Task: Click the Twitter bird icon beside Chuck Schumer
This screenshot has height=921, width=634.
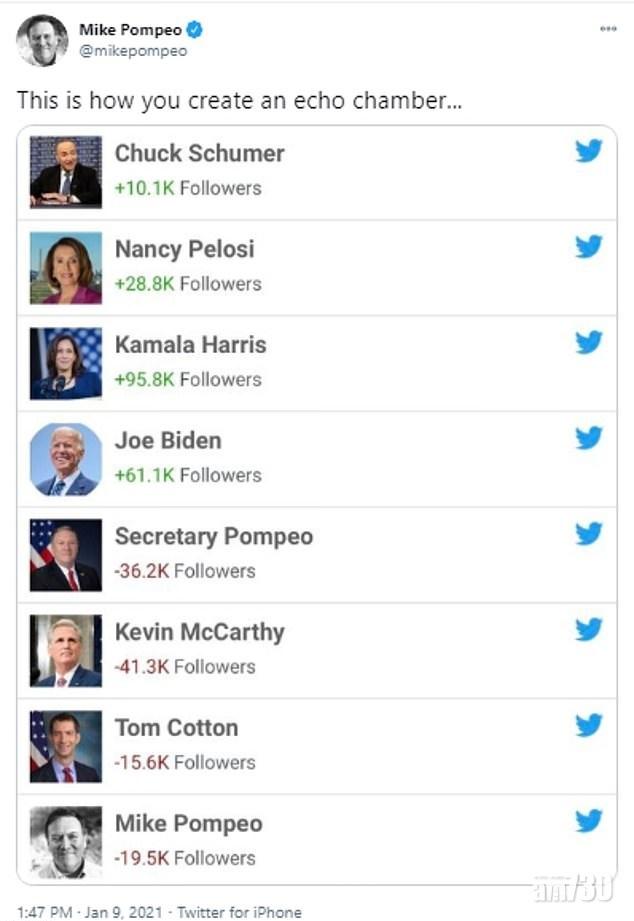Action: click(589, 152)
